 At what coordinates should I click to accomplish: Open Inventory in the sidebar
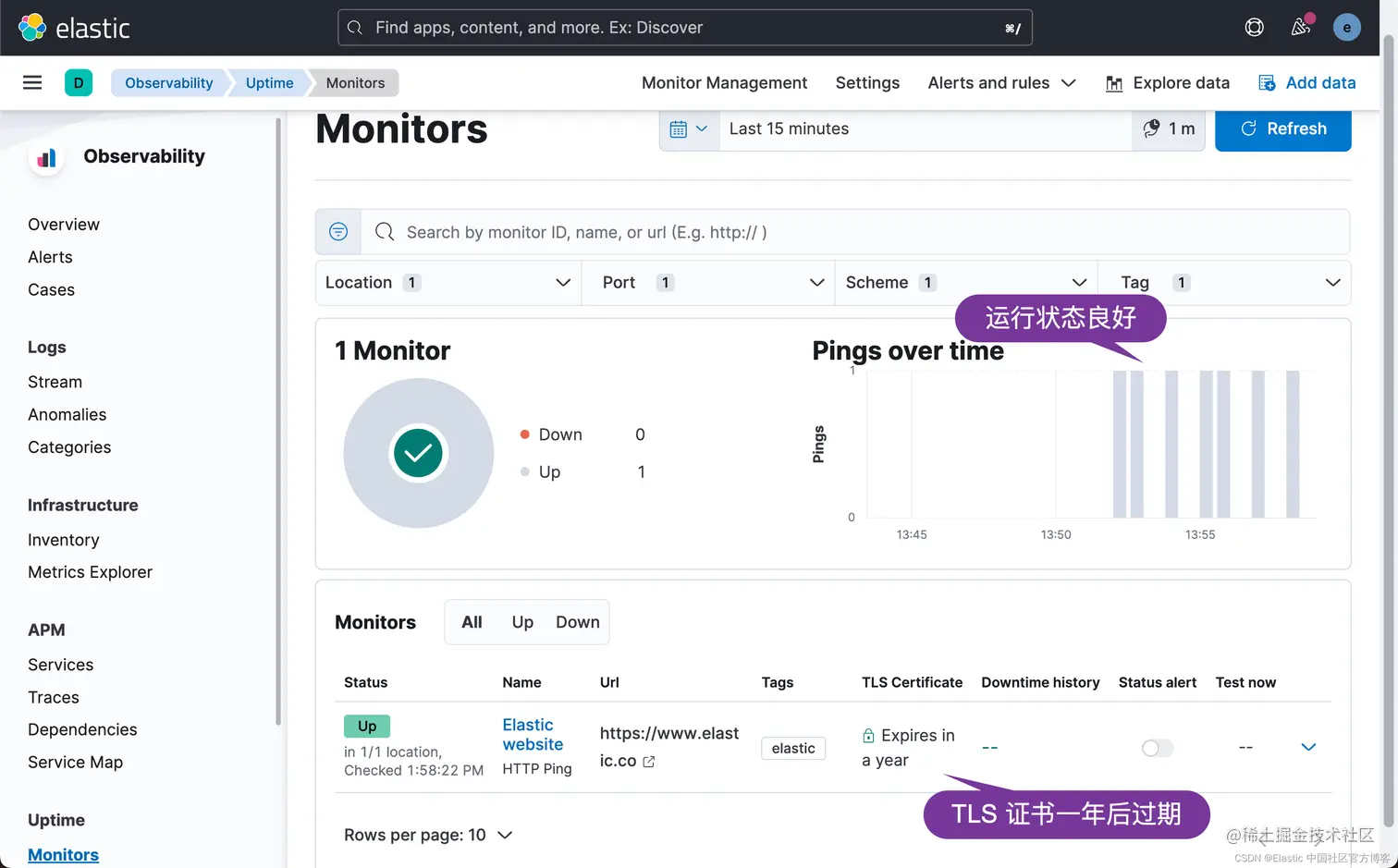click(63, 540)
